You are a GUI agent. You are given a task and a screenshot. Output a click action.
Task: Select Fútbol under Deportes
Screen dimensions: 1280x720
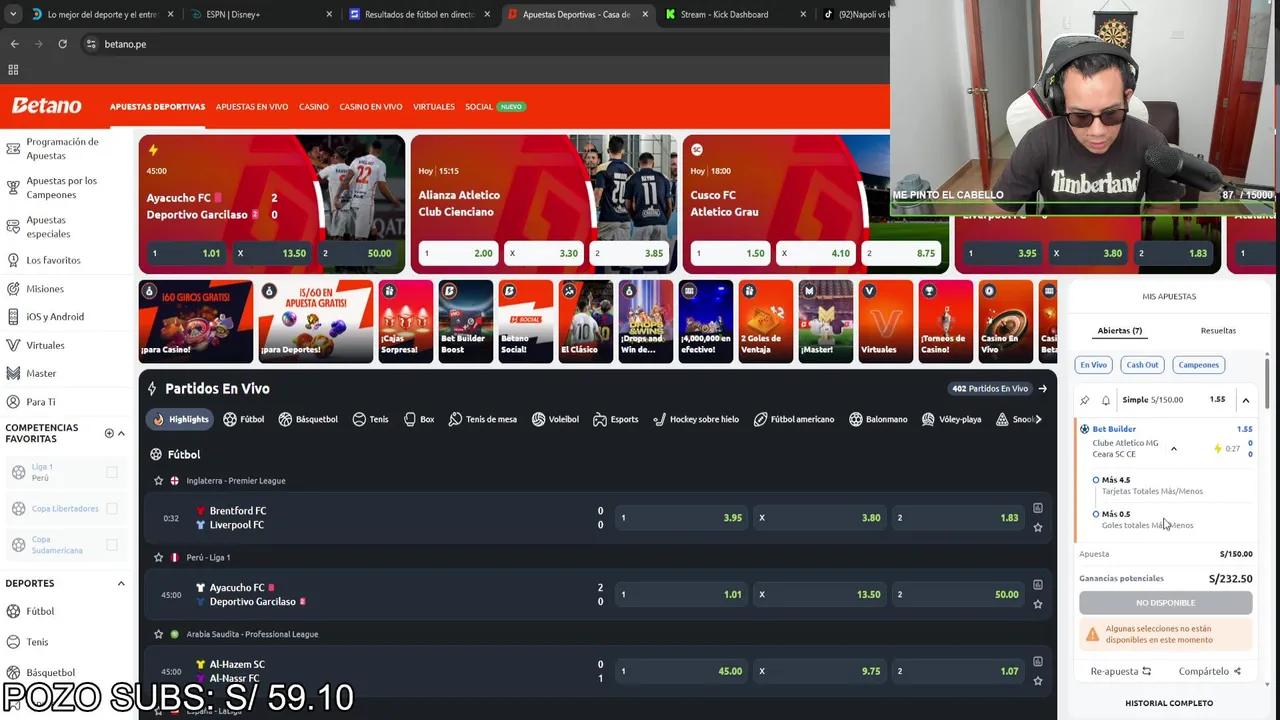(x=40, y=611)
